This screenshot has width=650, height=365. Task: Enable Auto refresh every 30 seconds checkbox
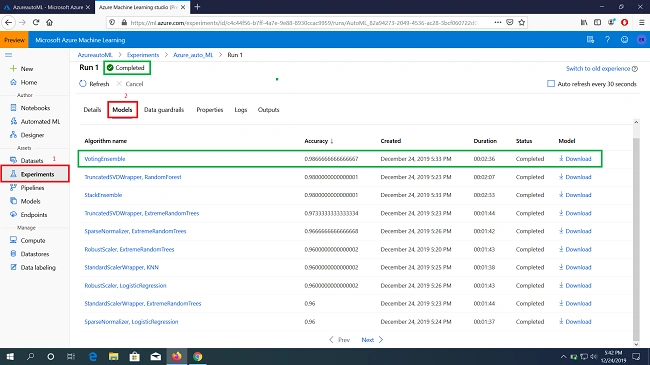(x=551, y=84)
